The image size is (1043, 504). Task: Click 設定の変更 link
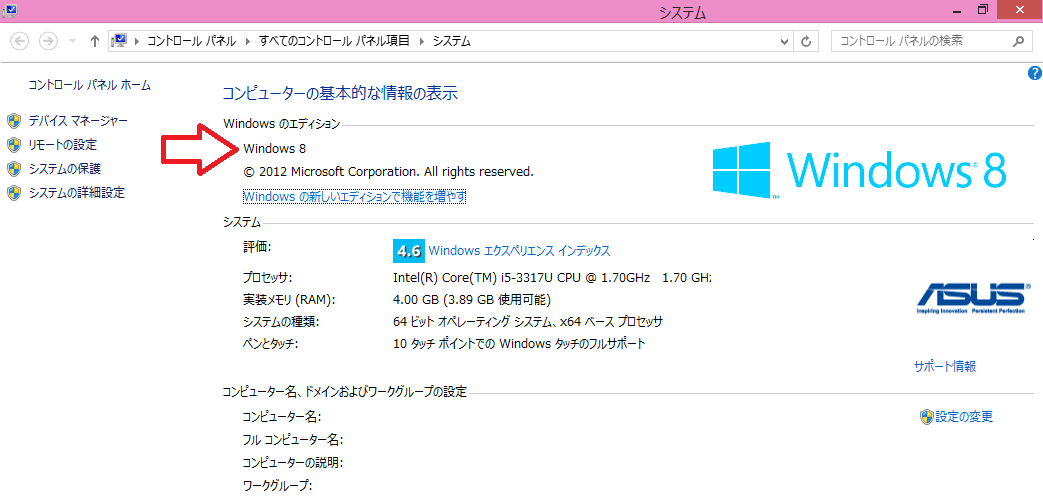[x=964, y=417]
